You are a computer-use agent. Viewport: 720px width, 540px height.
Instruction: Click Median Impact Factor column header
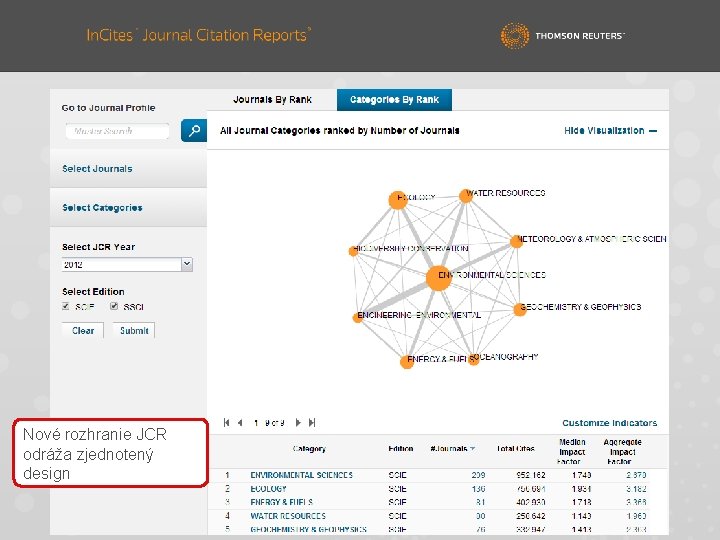click(572, 451)
